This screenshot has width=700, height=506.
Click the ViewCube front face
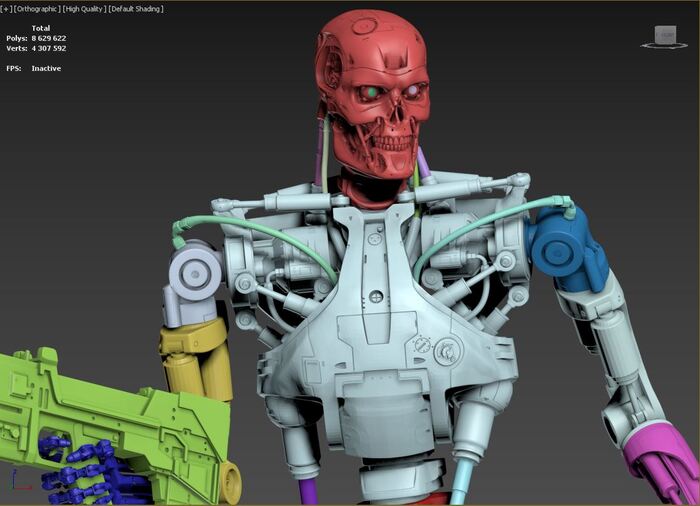click(665, 36)
